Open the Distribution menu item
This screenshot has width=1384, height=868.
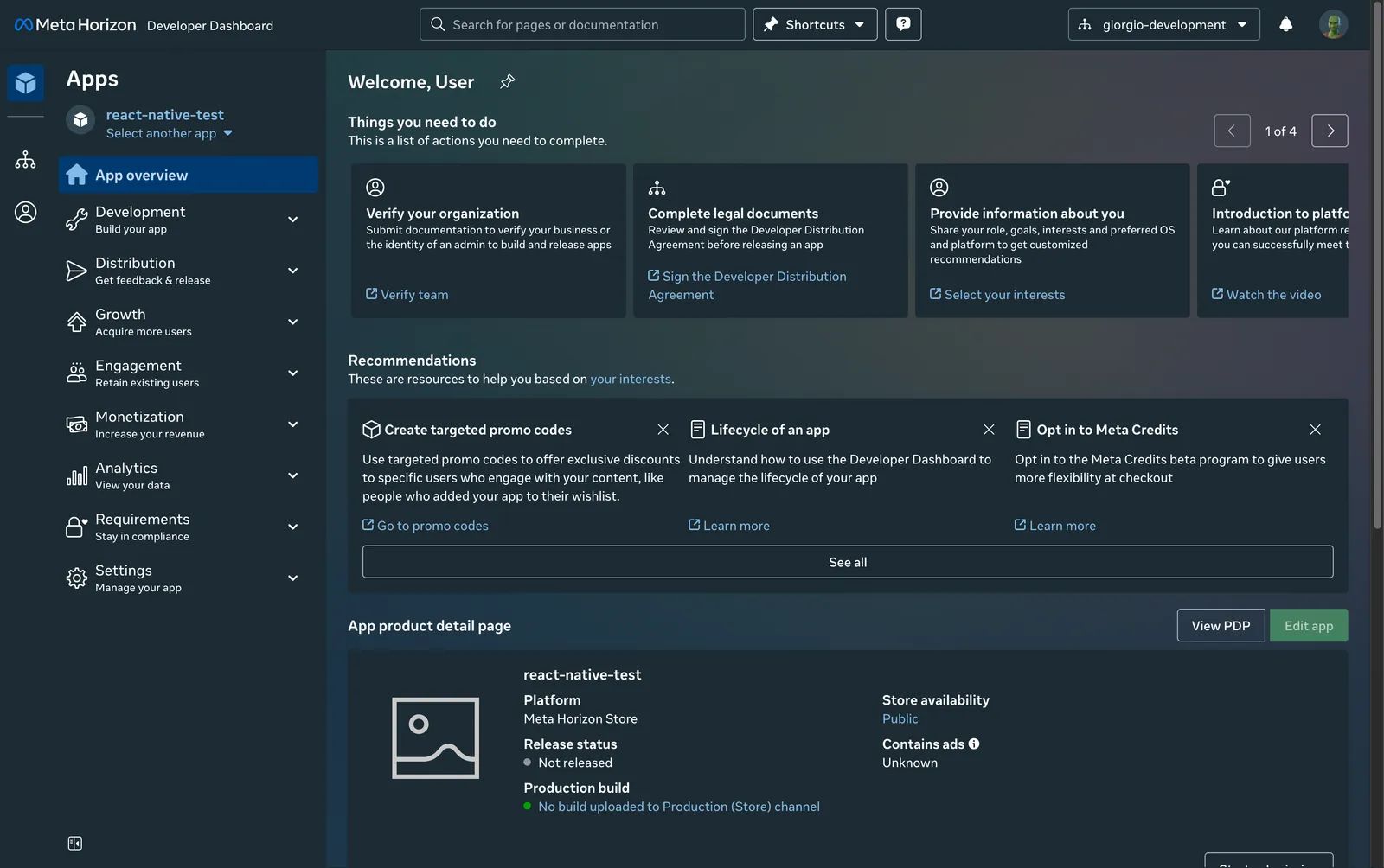189,271
